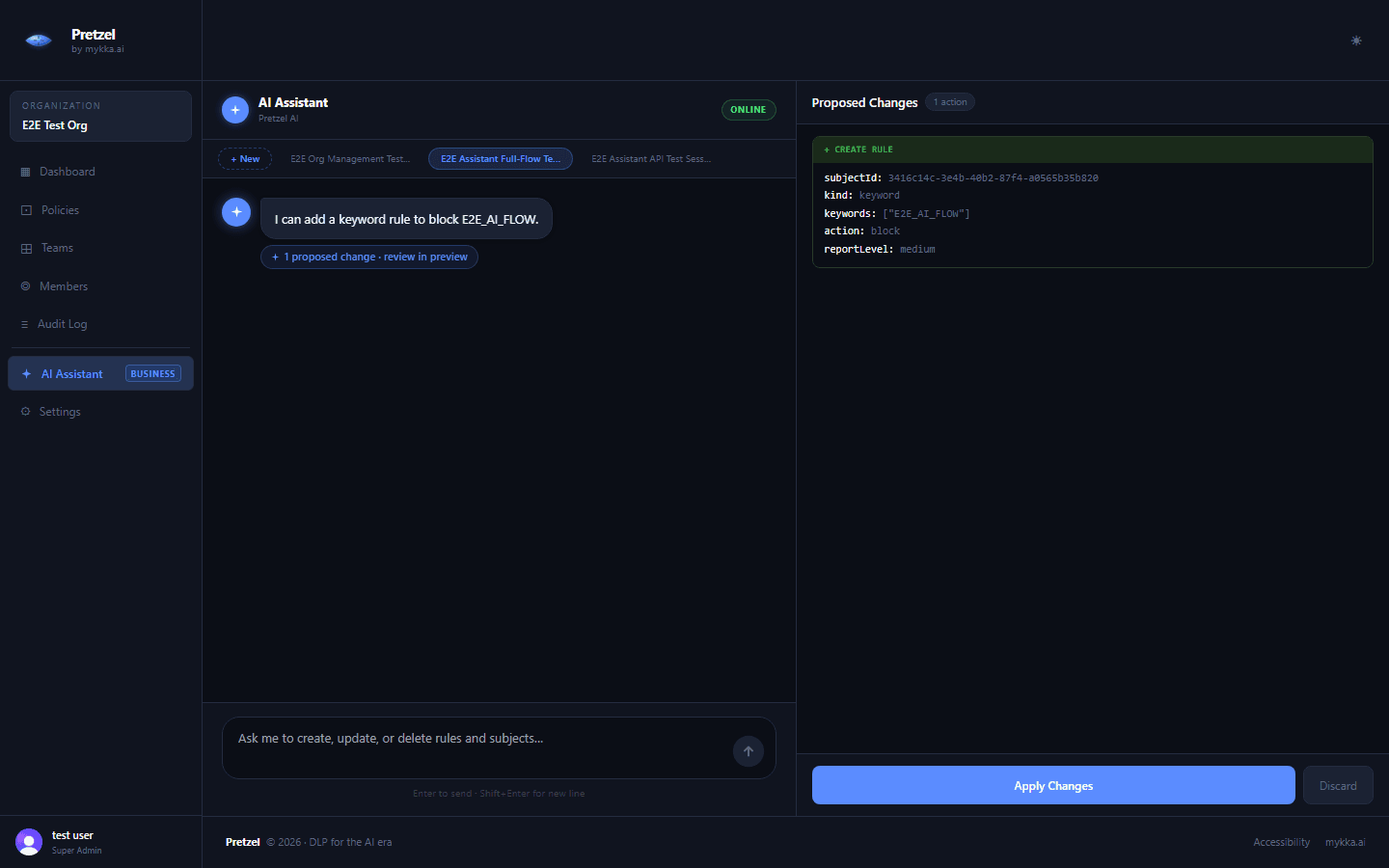Image resolution: width=1389 pixels, height=868 pixels.
Task: Visit the mykka.ai footer link
Action: click(1345, 842)
